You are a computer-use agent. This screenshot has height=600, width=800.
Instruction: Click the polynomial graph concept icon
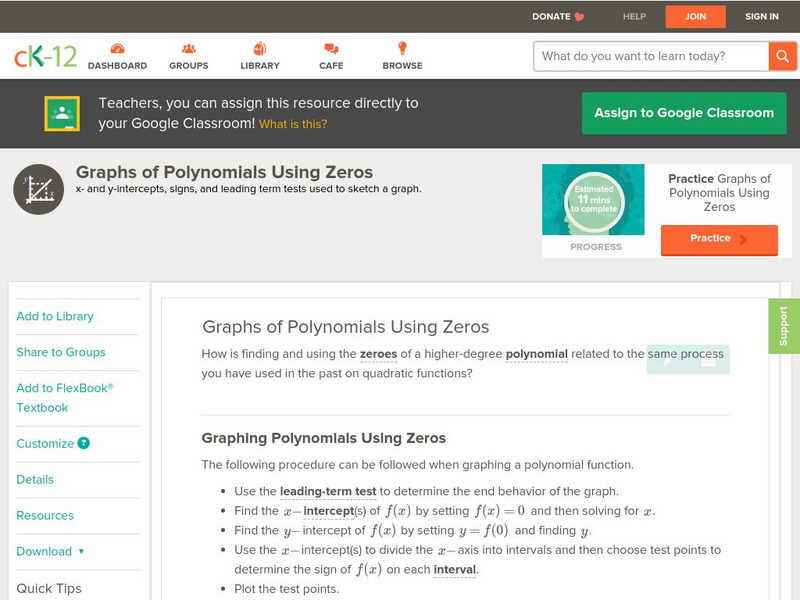(39, 189)
